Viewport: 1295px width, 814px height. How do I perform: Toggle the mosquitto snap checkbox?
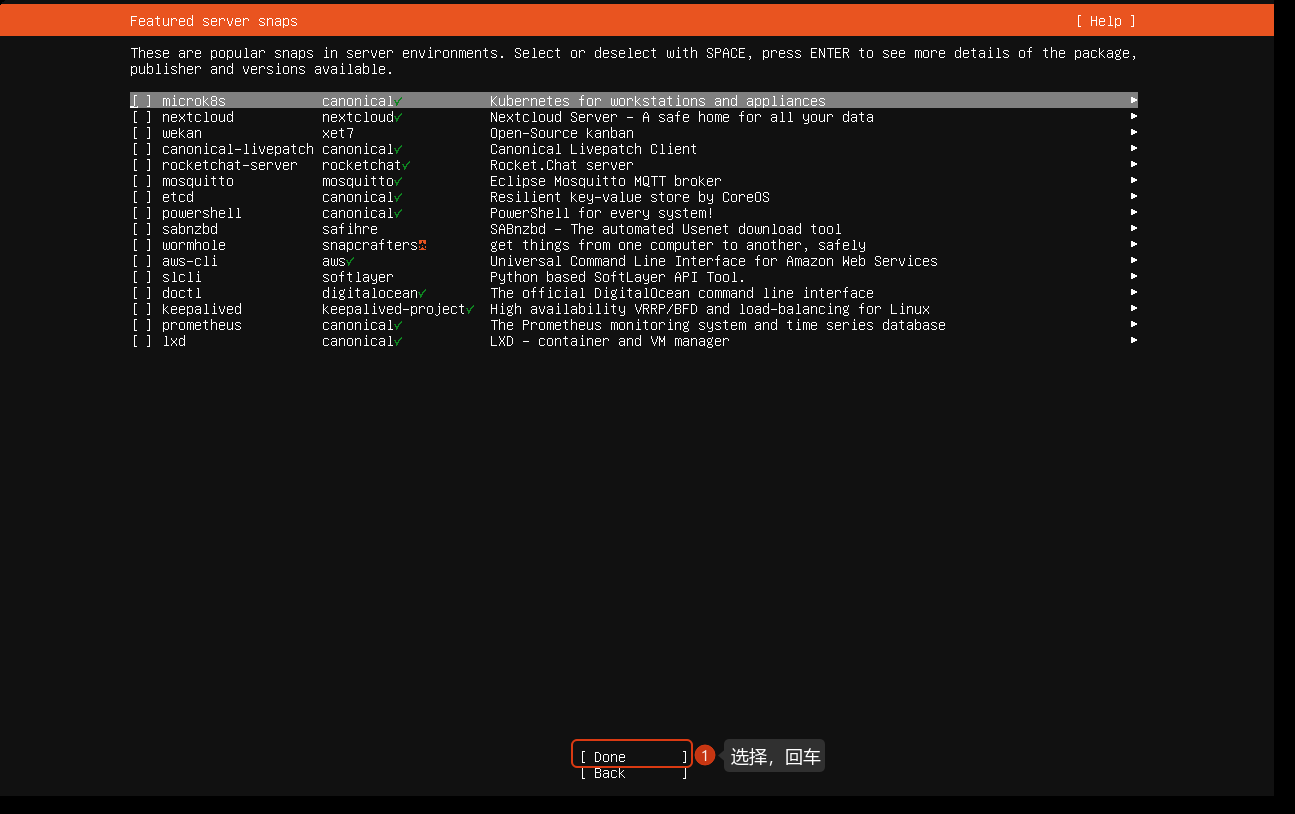[x=142, y=181]
